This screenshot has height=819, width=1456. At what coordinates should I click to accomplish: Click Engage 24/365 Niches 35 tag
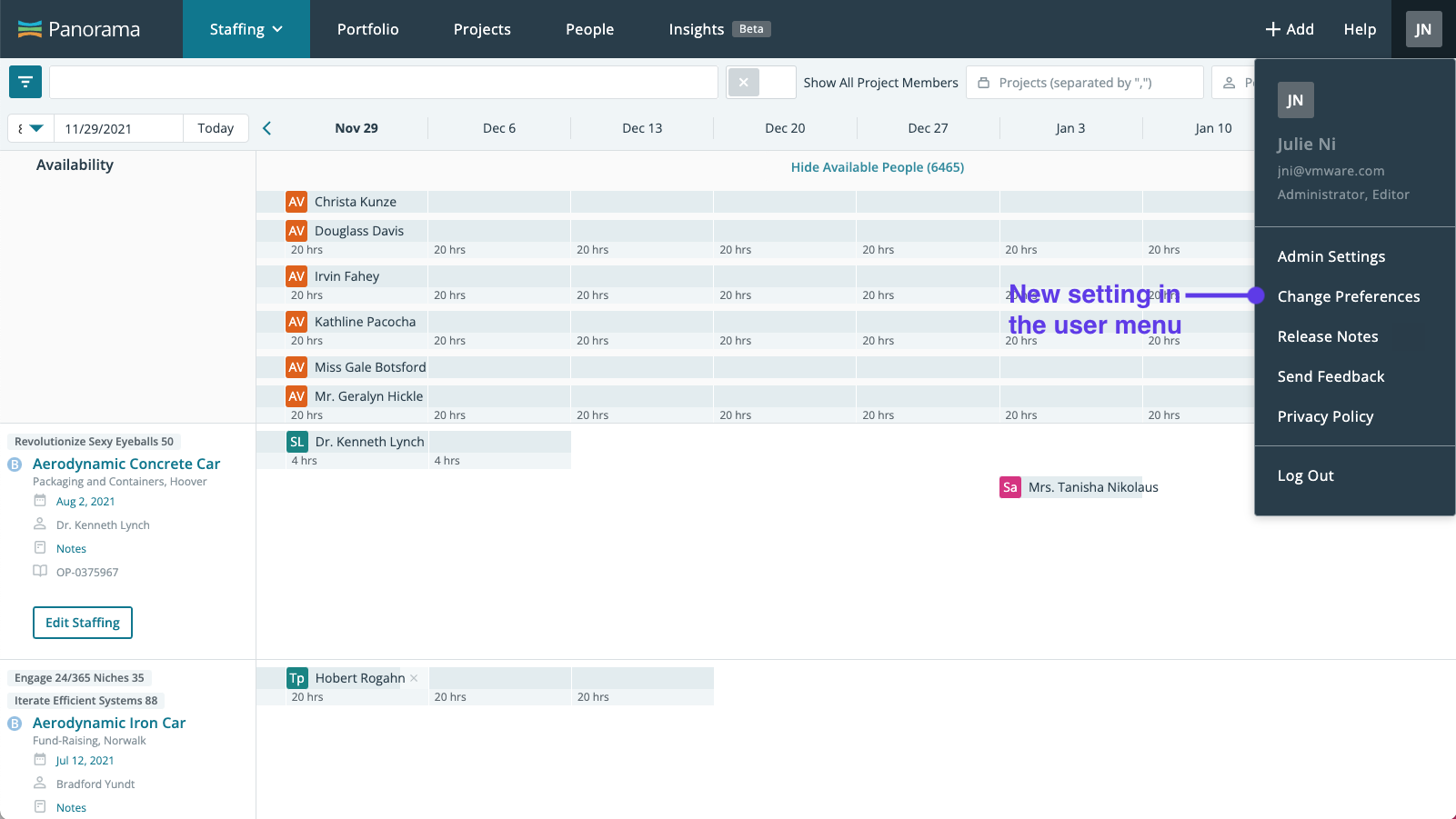79,678
